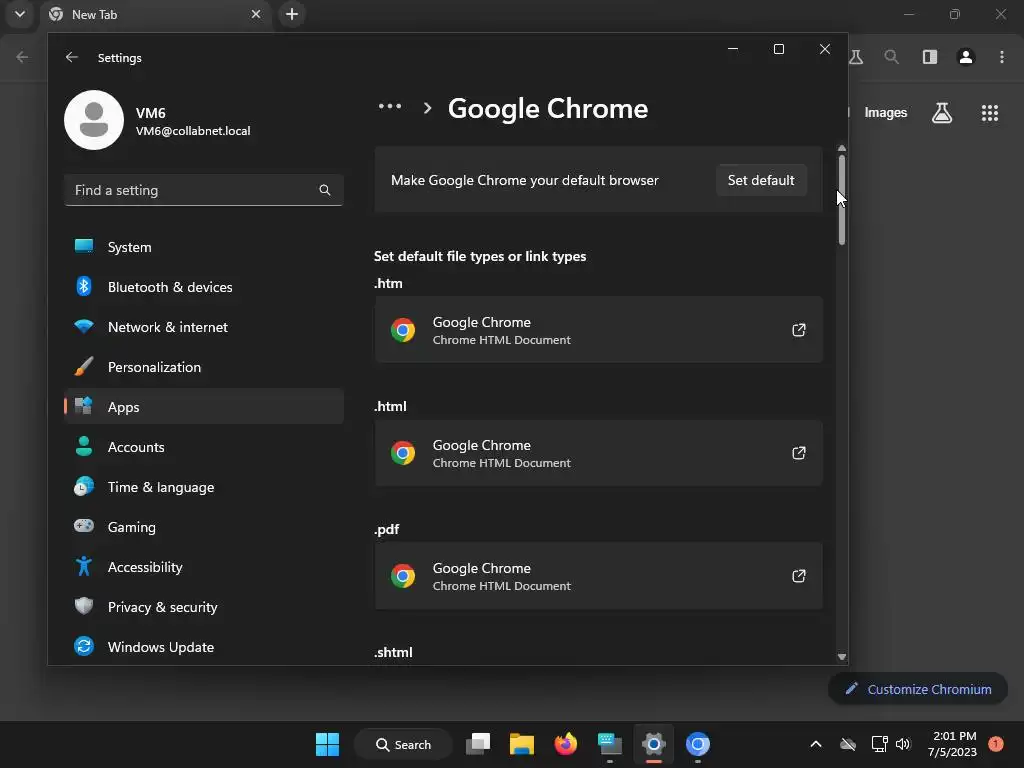This screenshot has height=768, width=1024.
Task: Click the Search Labs flask on New Tab page
Action: coord(942,113)
